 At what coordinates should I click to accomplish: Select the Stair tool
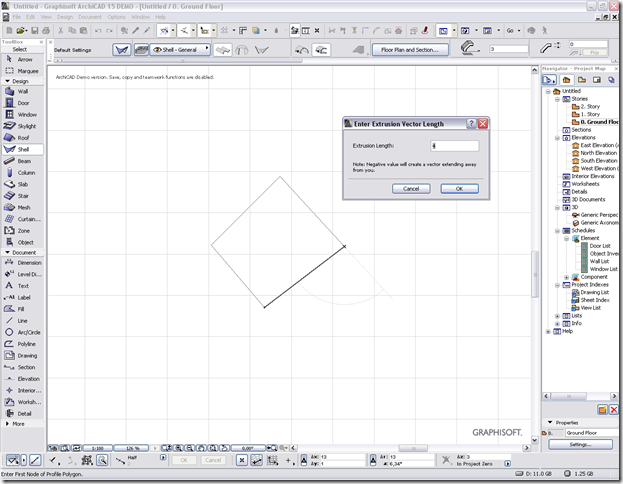click(x=22, y=196)
